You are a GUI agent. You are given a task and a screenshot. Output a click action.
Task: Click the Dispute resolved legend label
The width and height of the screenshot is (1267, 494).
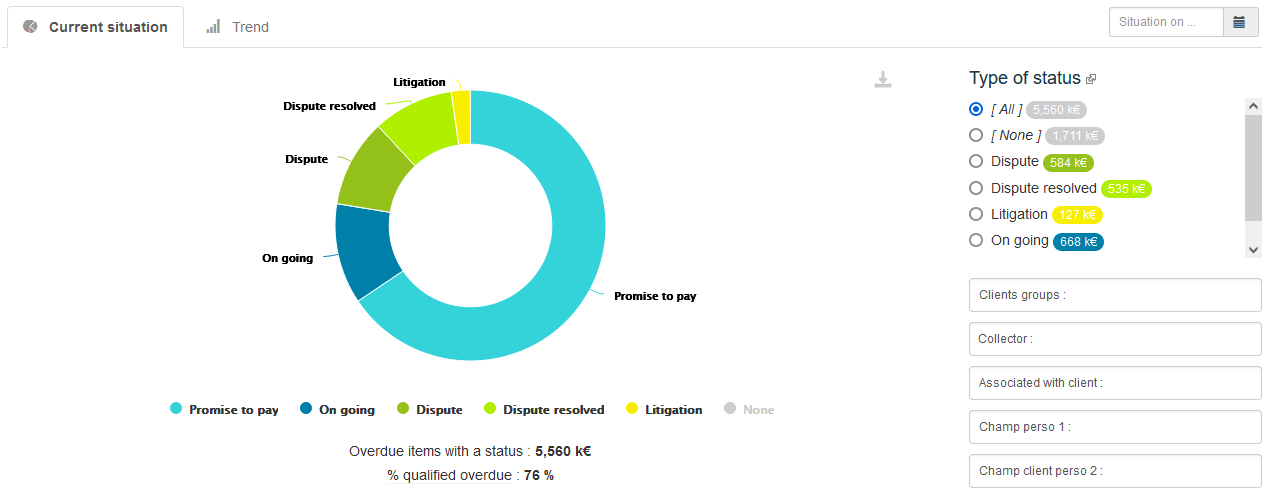(553, 410)
